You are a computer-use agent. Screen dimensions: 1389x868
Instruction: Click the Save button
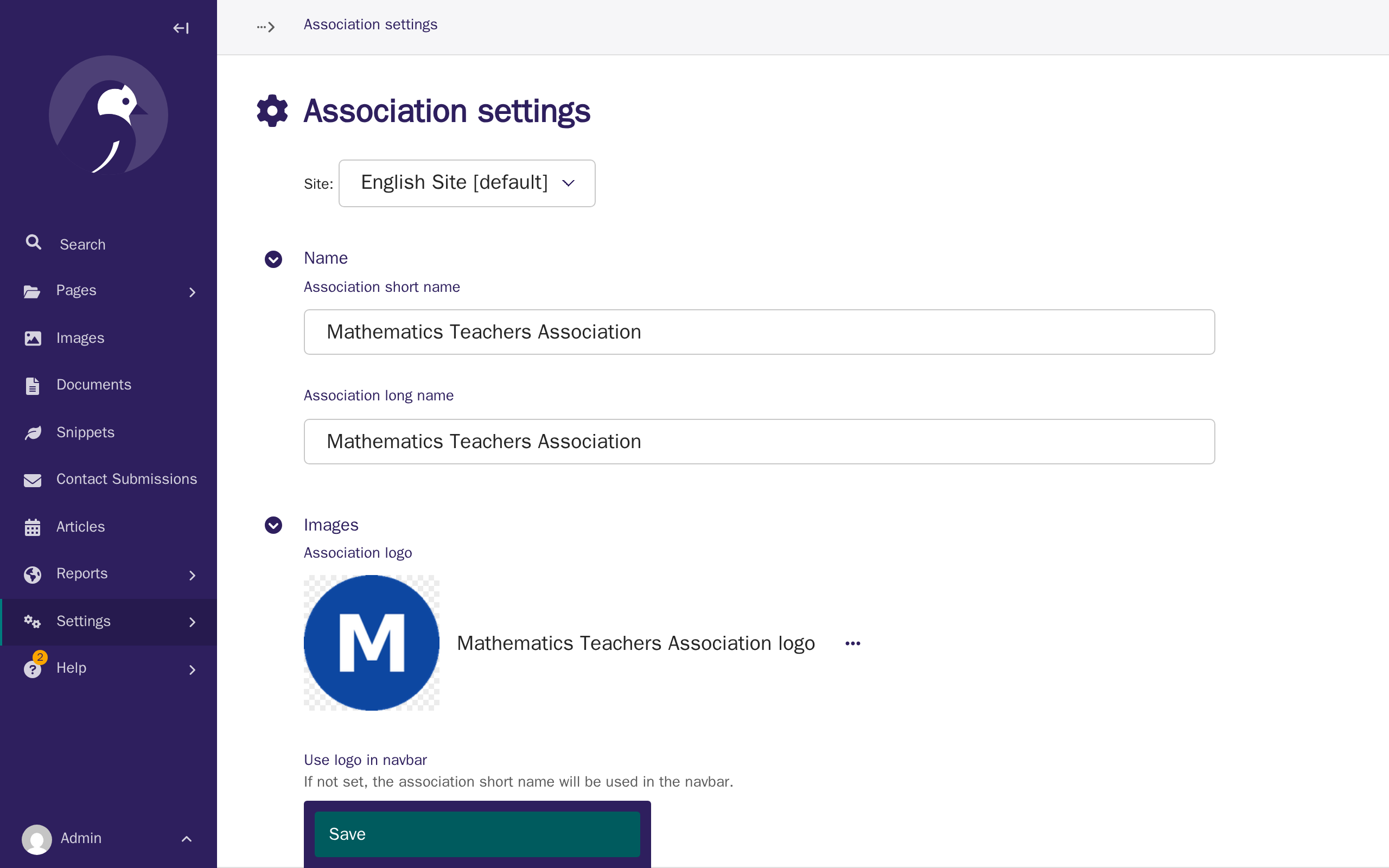477,834
